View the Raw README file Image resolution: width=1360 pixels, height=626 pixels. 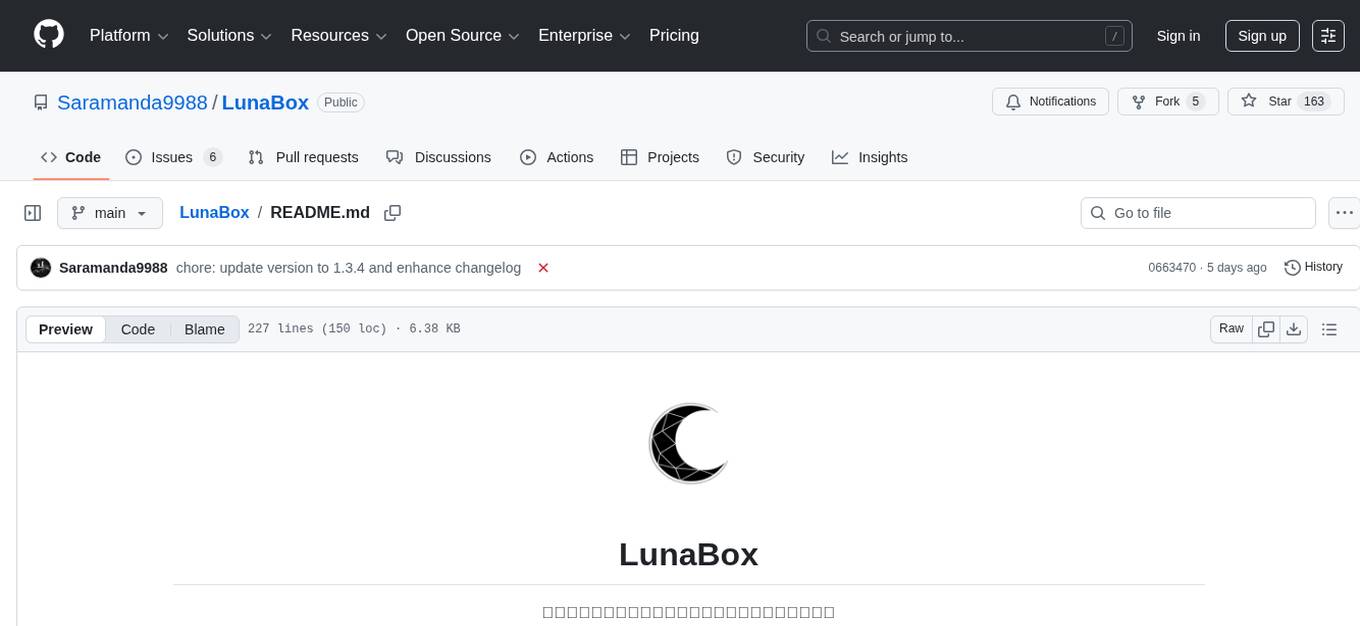point(1230,328)
